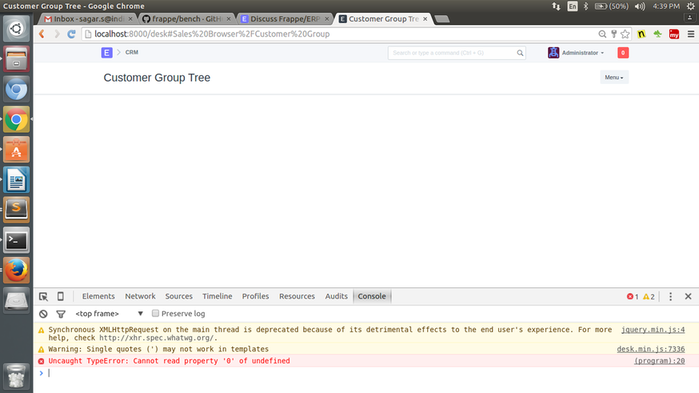Click the Uncaught TypeError error message
The image size is (699, 393).
click(169, 361)
